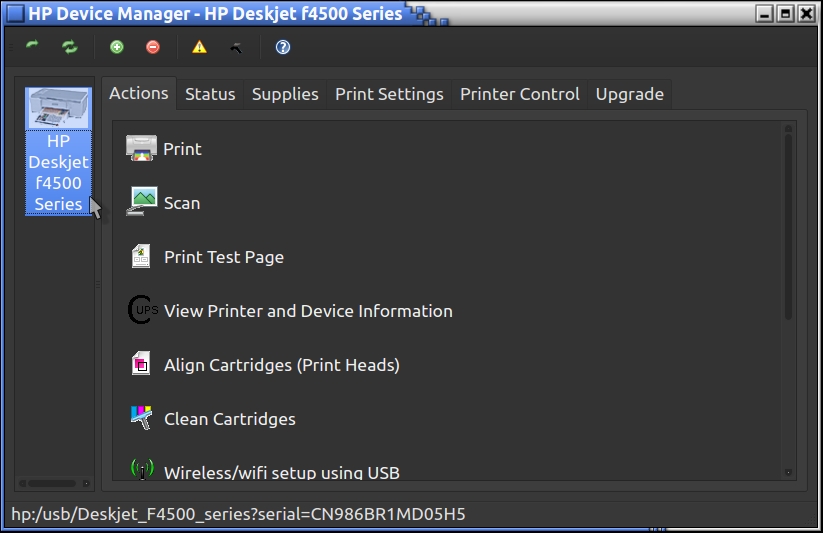Click the wrench settings toolbar icon
823x533 pixels.
coord(236,47)
